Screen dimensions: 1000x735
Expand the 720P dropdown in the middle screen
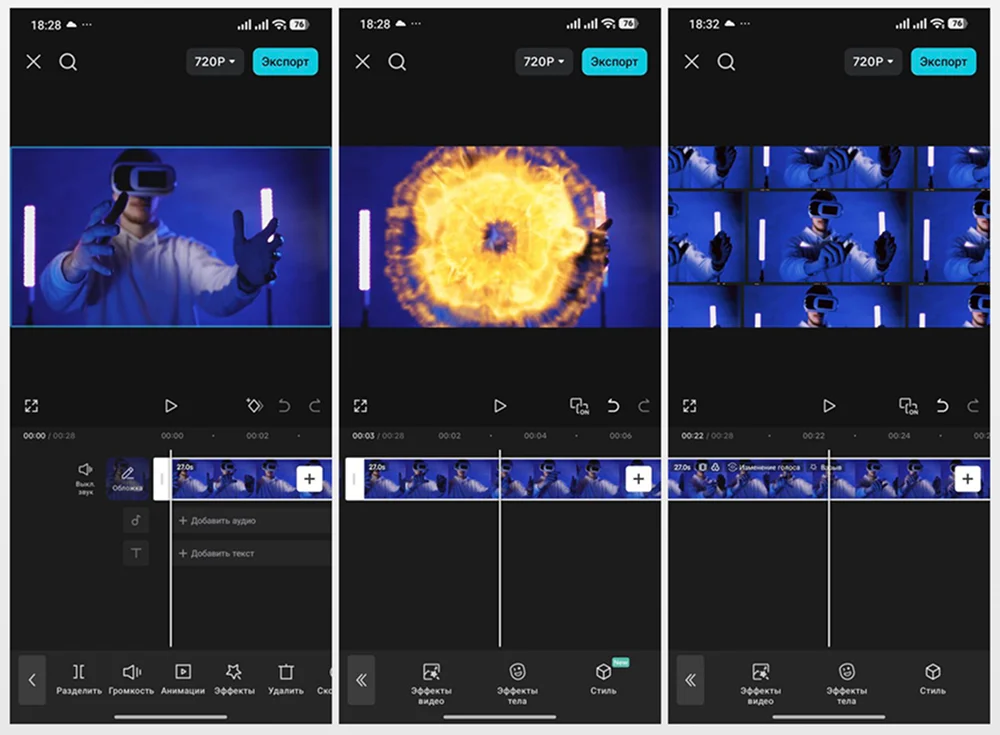(x=544, y=62)
